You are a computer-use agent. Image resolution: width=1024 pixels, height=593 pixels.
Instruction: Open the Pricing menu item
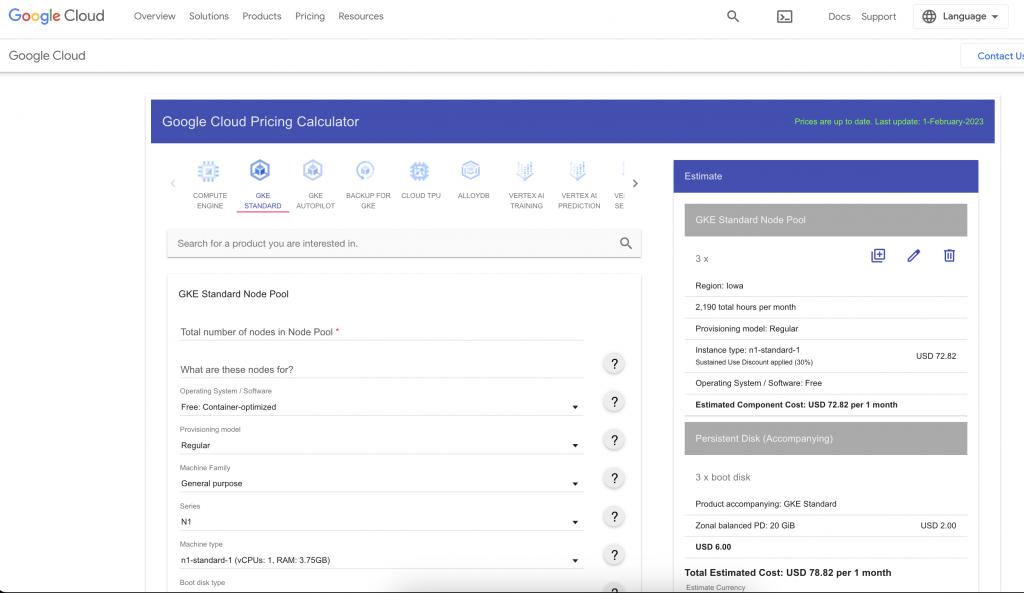310,17
